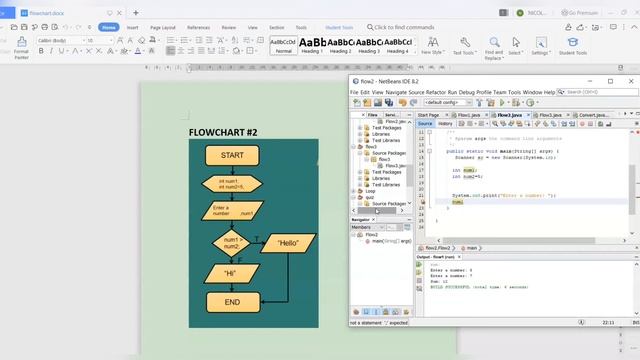This screenshot has width=640, height=360.
Task: Toggle Bold formatting in WPS
Action: pos(41,51)
